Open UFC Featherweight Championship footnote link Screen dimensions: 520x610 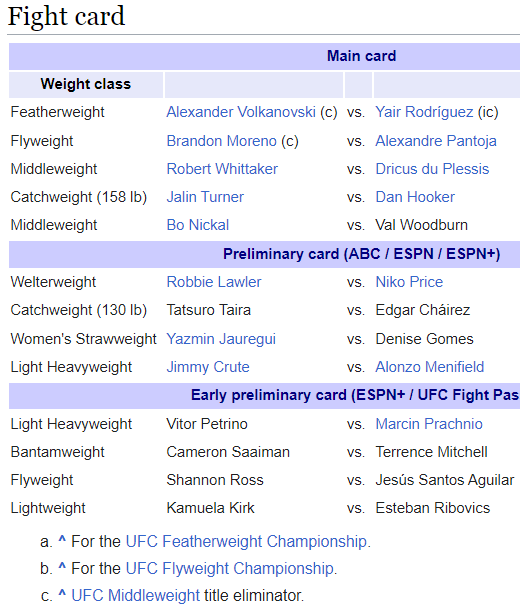coord(247,542)
